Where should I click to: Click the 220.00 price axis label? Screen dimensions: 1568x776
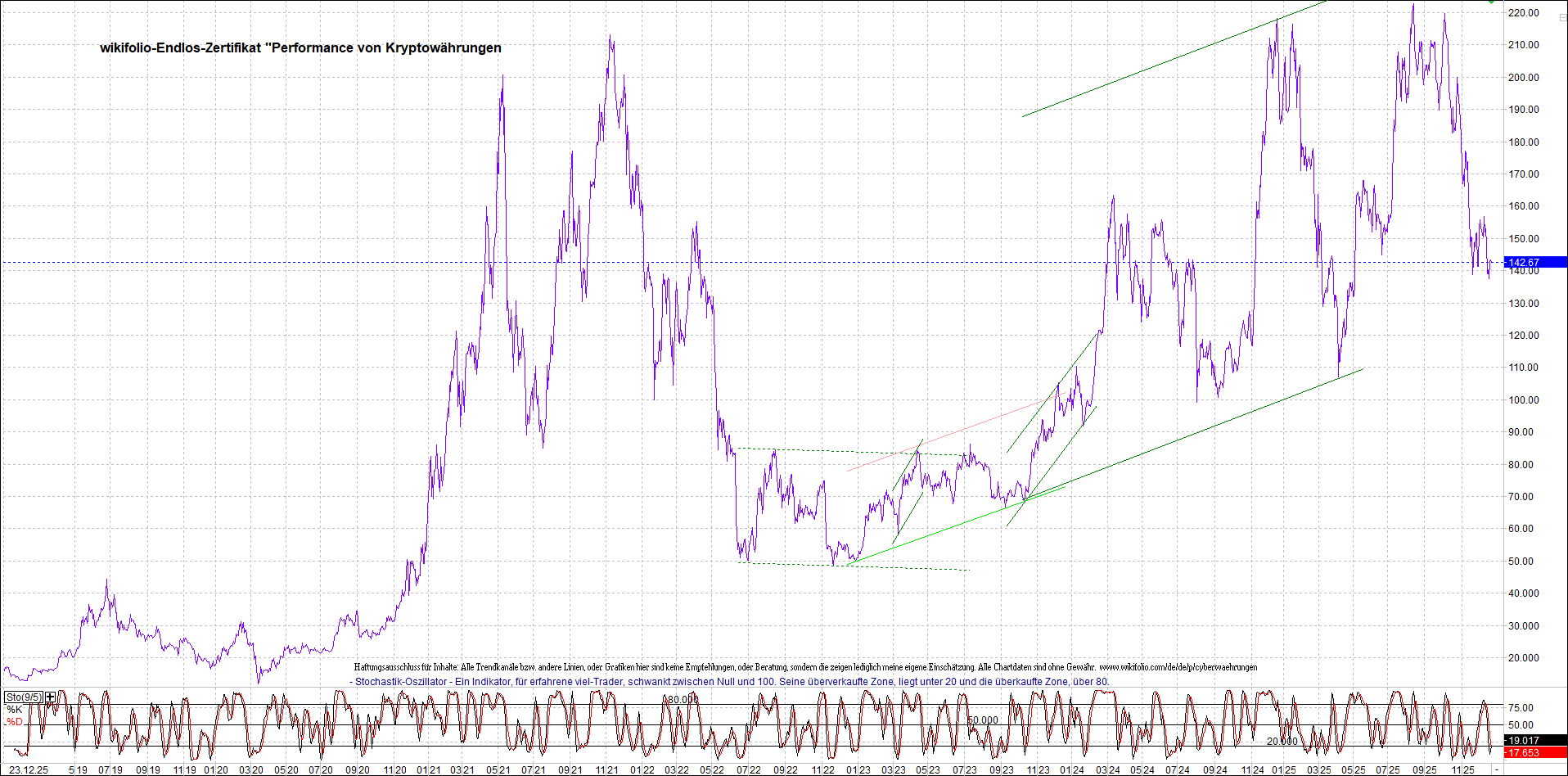(1523, 13)
